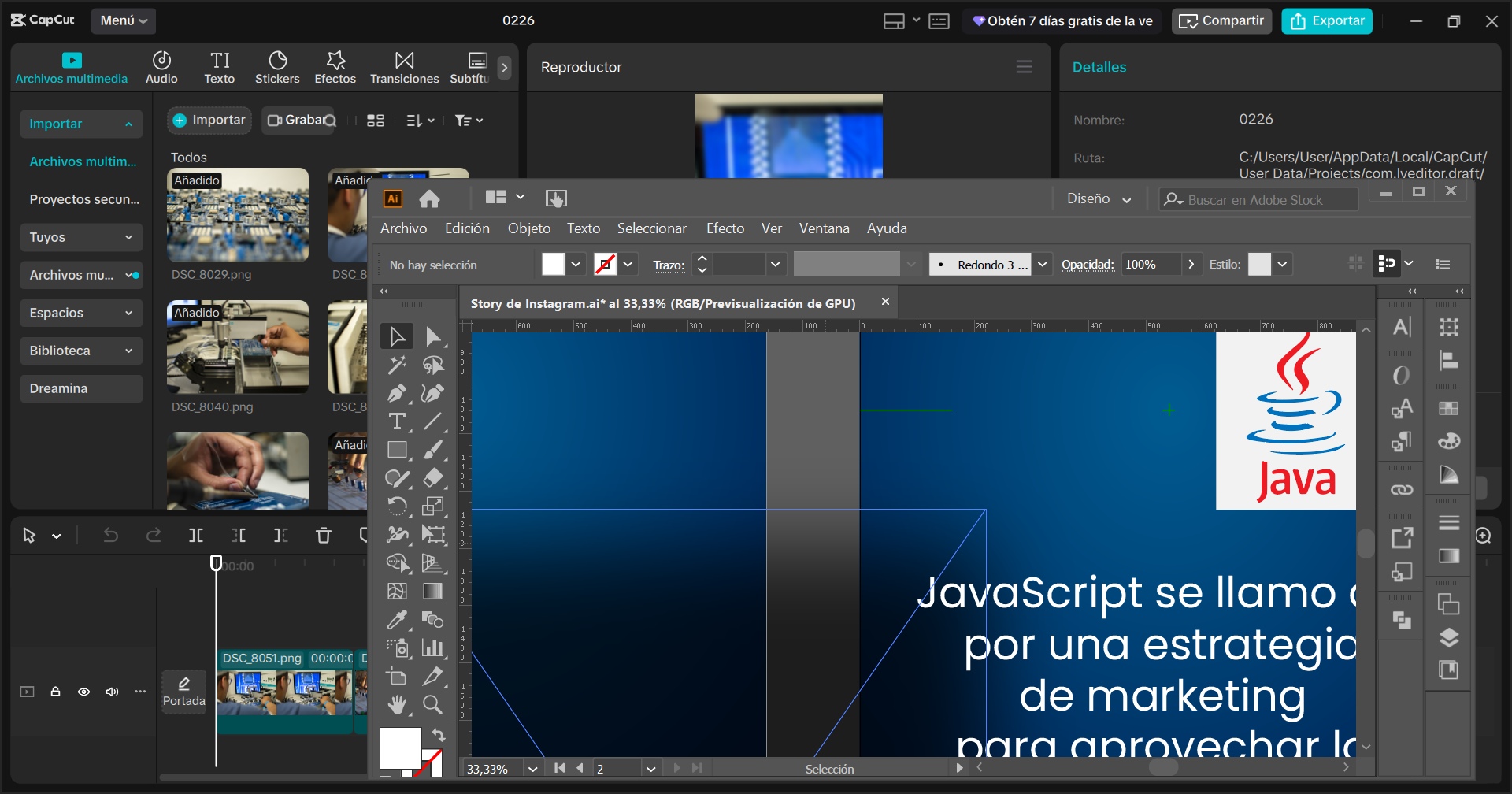The image size is (1512, 794).
Task: Pick the Magic Wand tool
Action: (397, 365)
